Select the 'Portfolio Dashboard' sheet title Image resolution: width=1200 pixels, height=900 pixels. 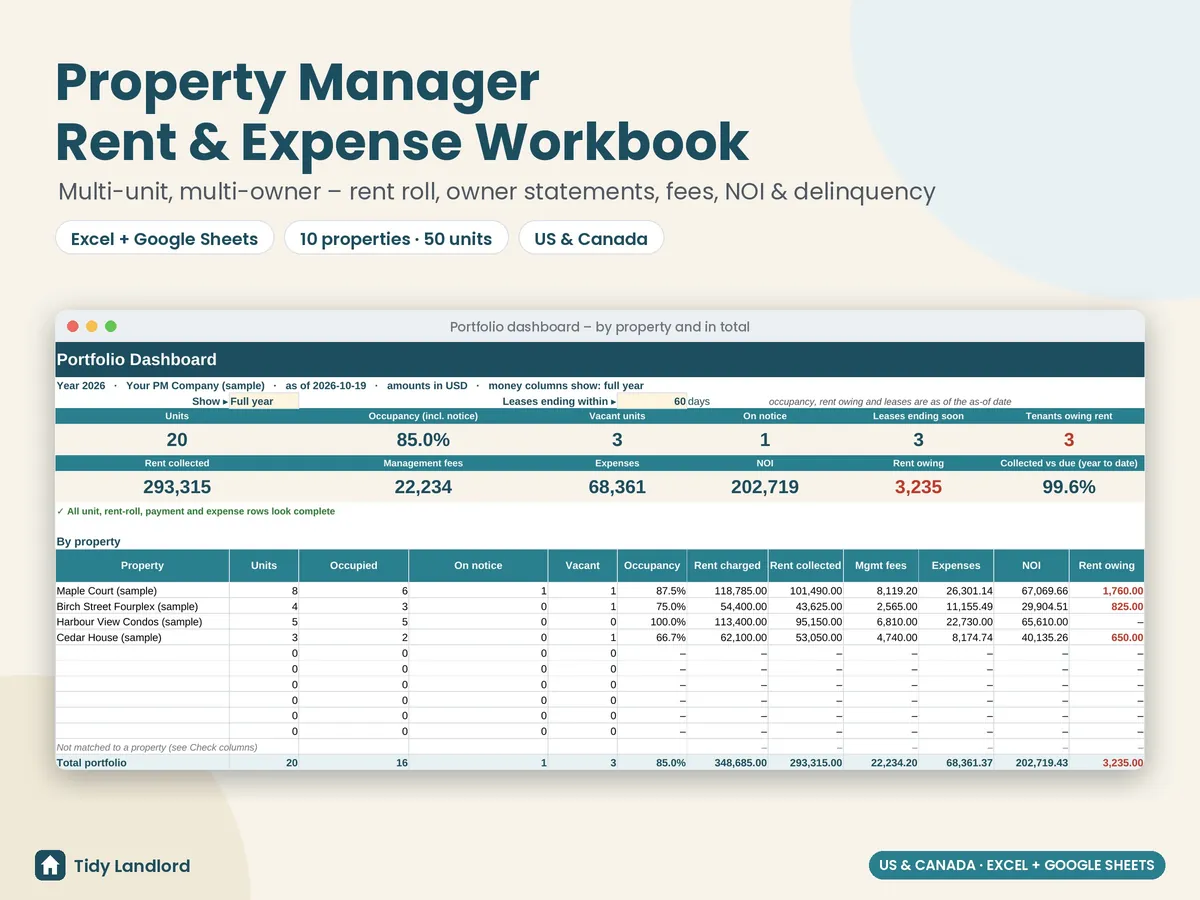point(137,359)
